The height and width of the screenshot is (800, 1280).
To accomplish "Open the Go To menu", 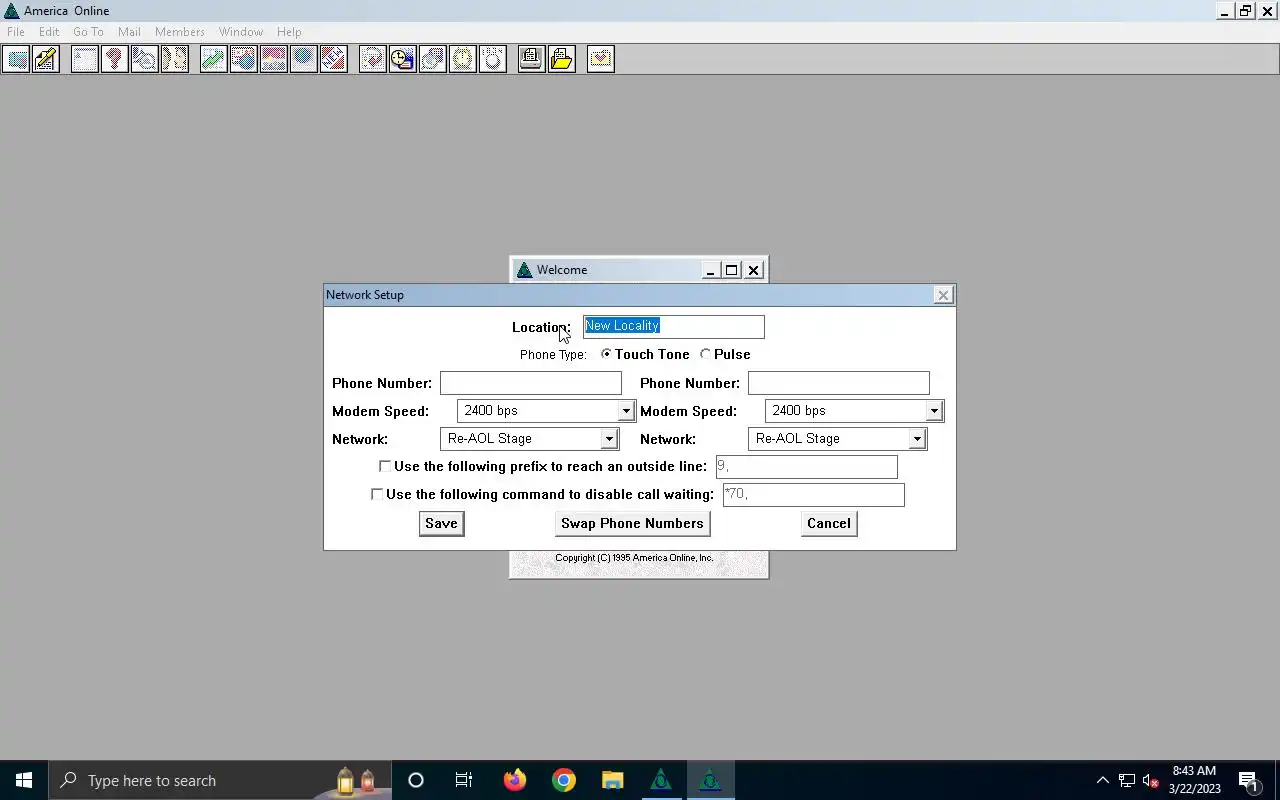I will pyautogui.click(x=88, y=32).
